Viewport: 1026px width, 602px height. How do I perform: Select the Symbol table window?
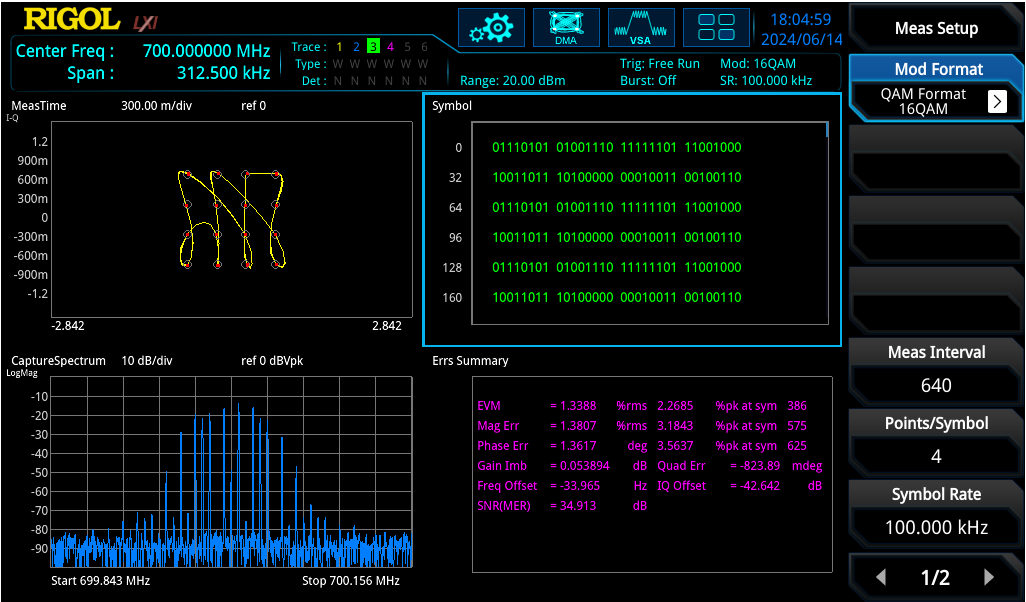coord(632,219)
